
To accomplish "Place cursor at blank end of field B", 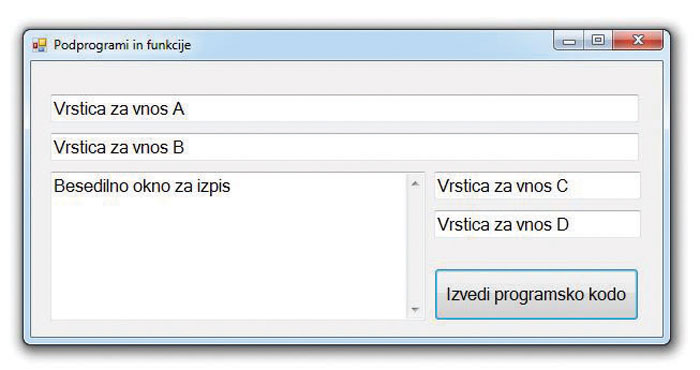I will click(411, 147).
